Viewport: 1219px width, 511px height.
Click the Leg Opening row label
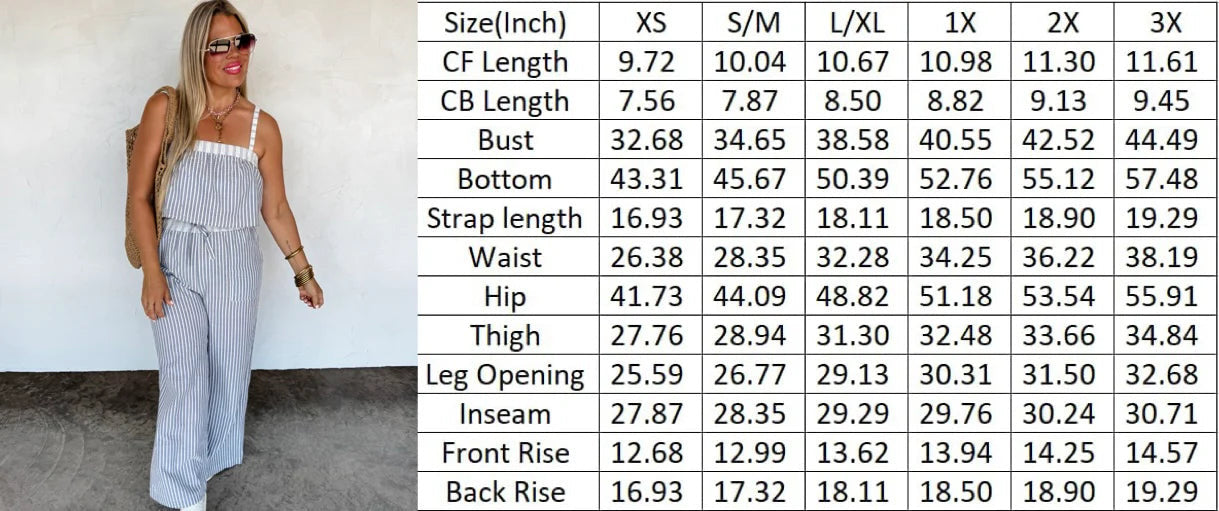(x=505, y=375)
